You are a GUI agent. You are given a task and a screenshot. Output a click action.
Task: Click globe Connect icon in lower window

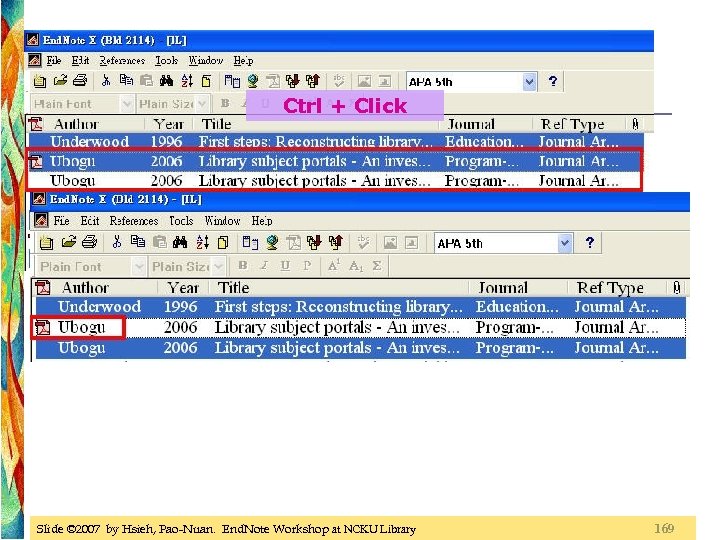(x=272, y=242)
